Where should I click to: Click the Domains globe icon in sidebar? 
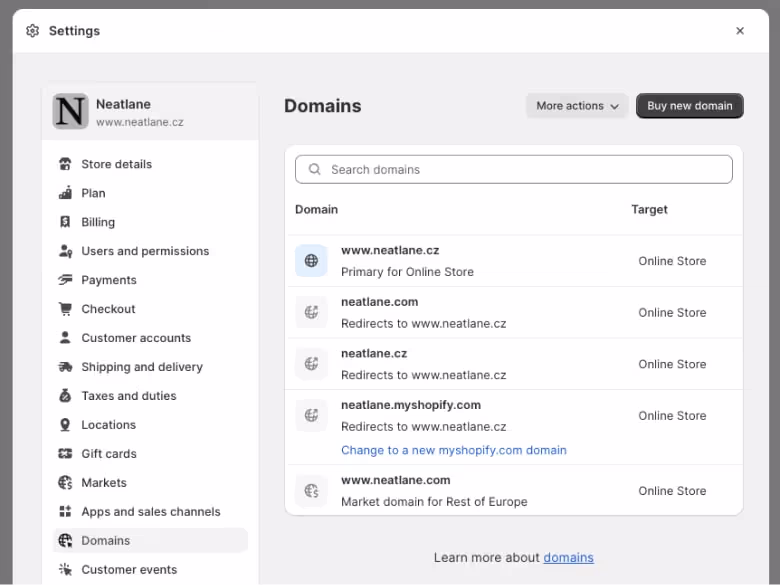click(x=65, y=541)
